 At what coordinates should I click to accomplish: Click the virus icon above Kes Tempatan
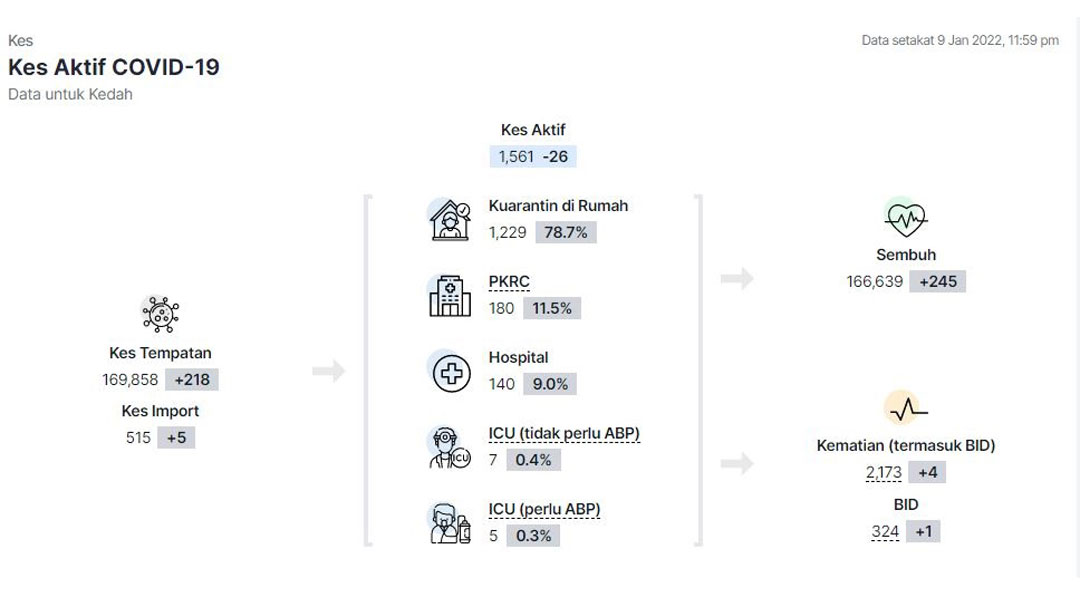pyautogui.click(x=160, y=314)
